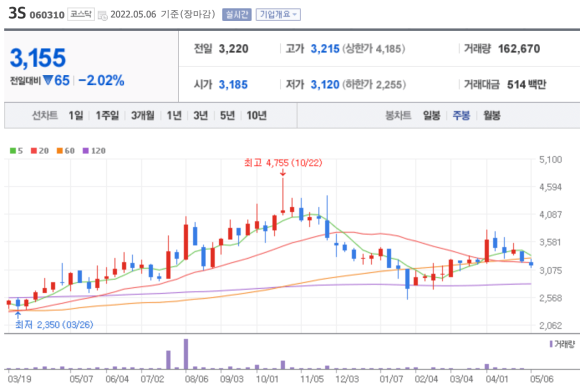
Task: Click the 거래량 volume legend marker
Action: (x=551, y=344)
